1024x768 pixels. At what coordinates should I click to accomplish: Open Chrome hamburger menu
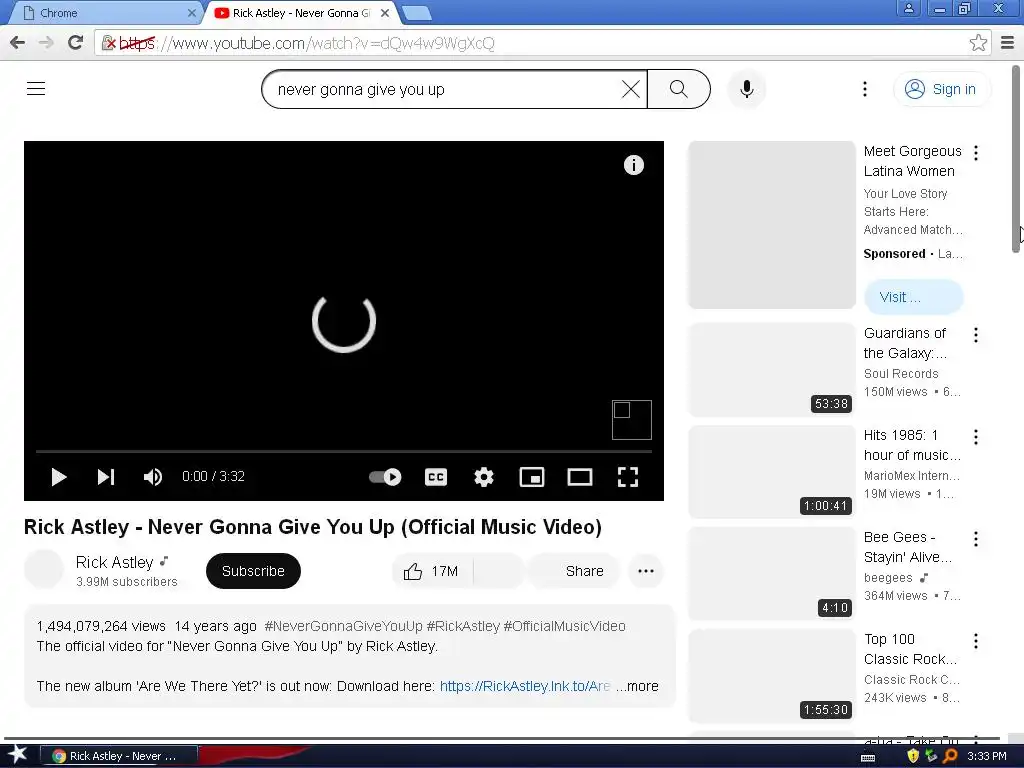pyautogui.click(x=1008, y=43)
